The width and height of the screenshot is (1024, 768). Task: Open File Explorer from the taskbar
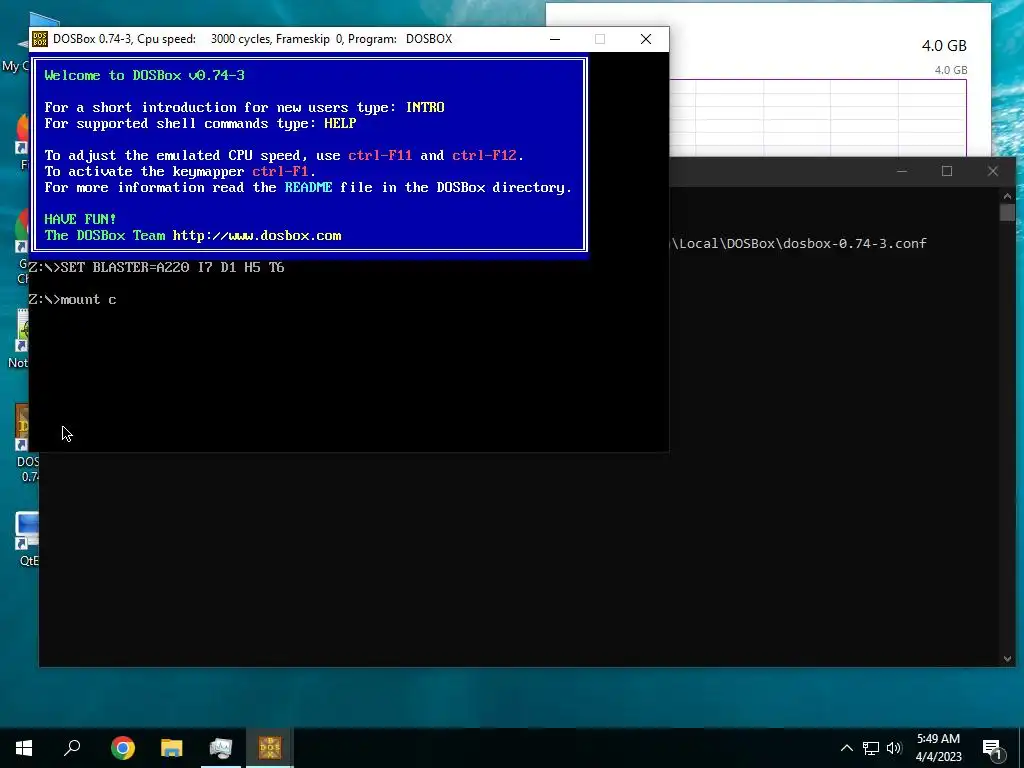pyautogui.click(x=172, y=748)
